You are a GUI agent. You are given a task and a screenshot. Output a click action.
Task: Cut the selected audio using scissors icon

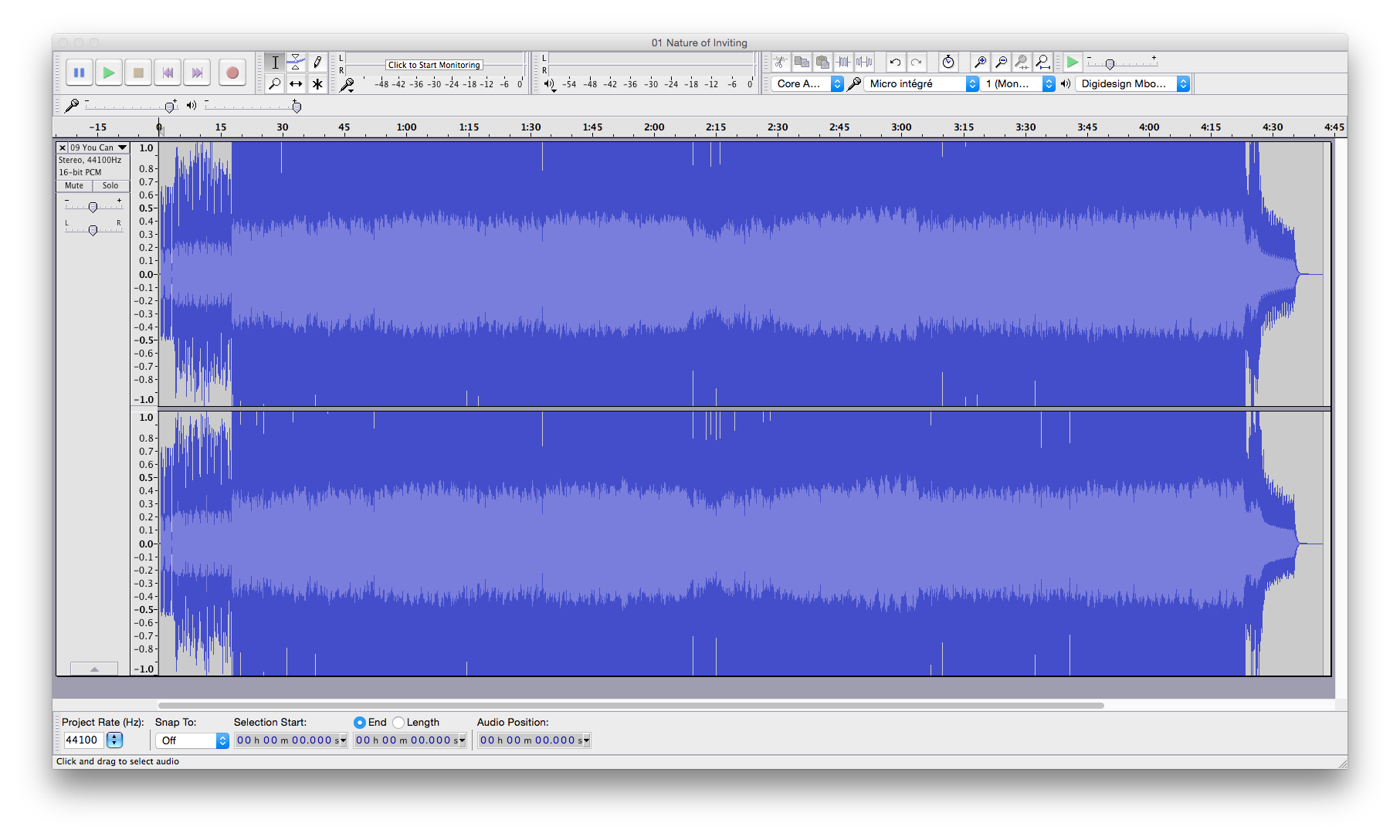click(x=780, y=62)
